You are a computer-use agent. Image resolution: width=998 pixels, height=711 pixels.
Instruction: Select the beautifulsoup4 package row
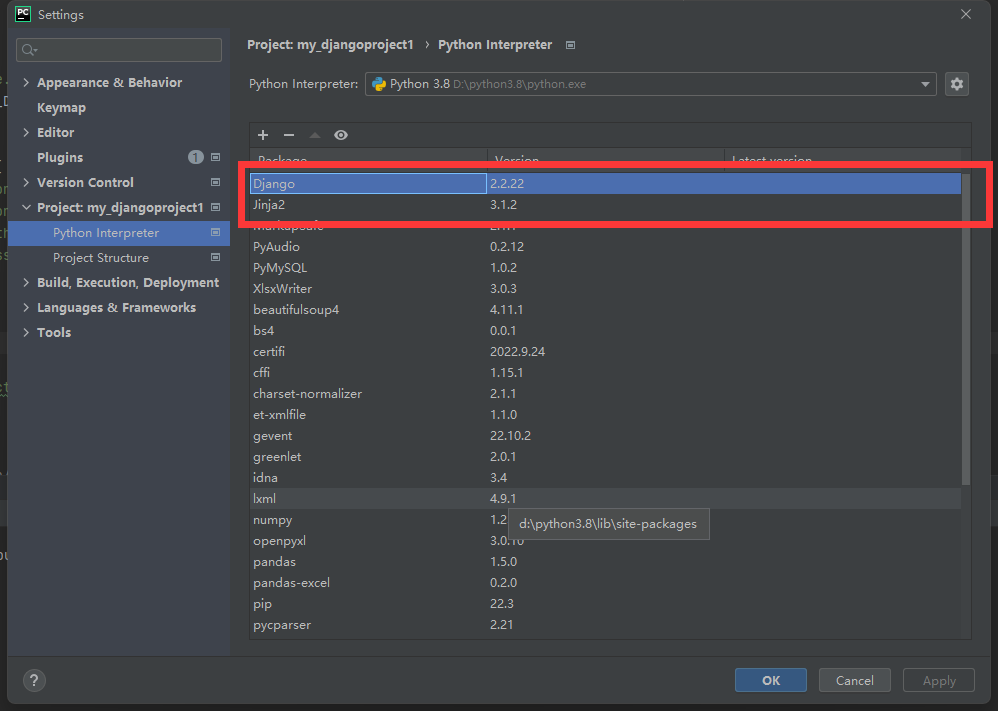[x=605, y=309]
